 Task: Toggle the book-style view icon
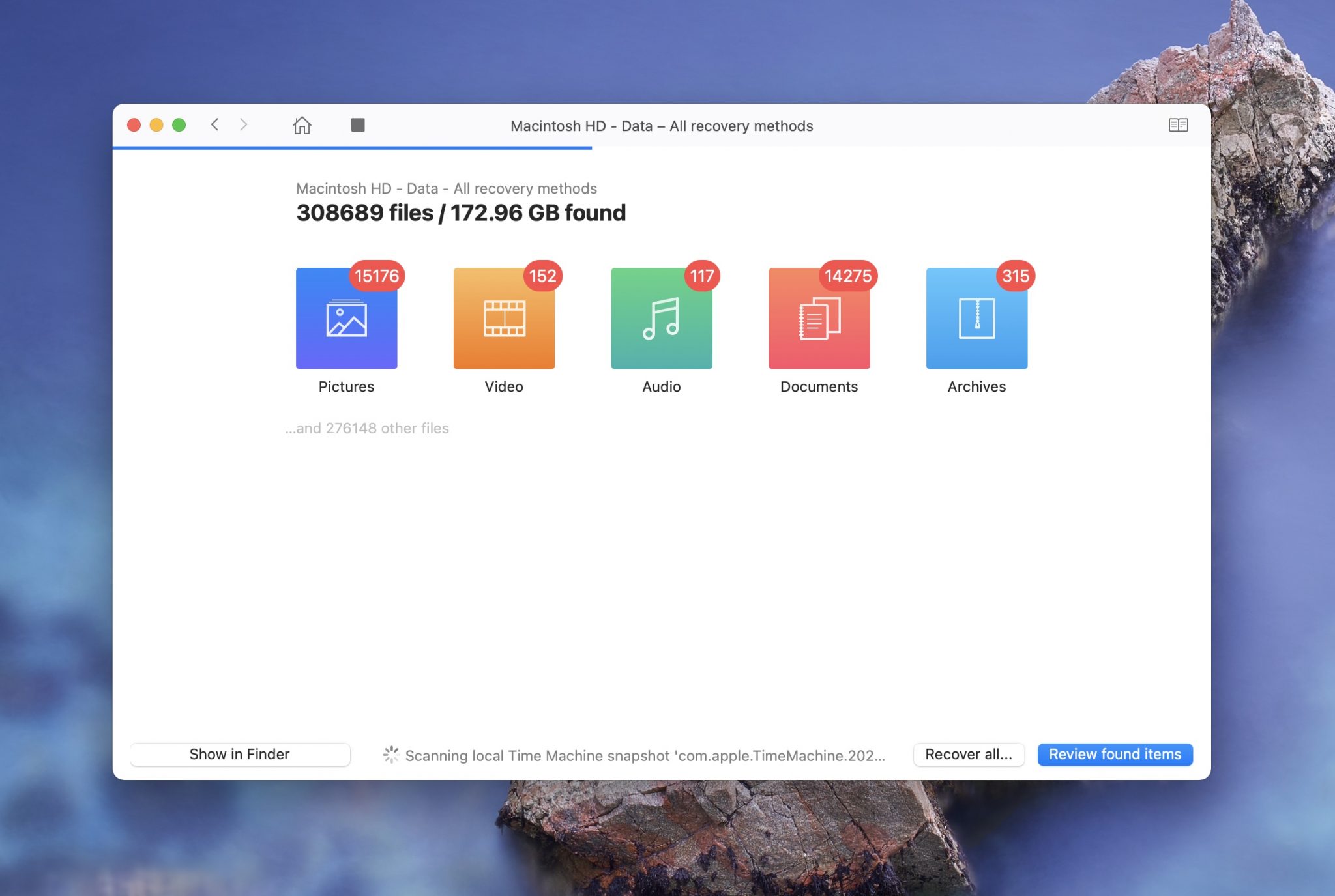coord(1178,124)
